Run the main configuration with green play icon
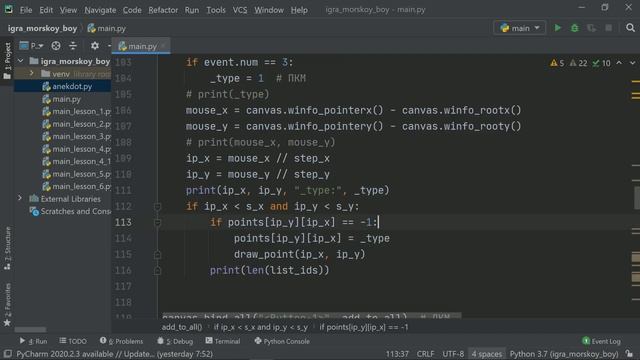 pyautogui.click(x=558, y=28)
